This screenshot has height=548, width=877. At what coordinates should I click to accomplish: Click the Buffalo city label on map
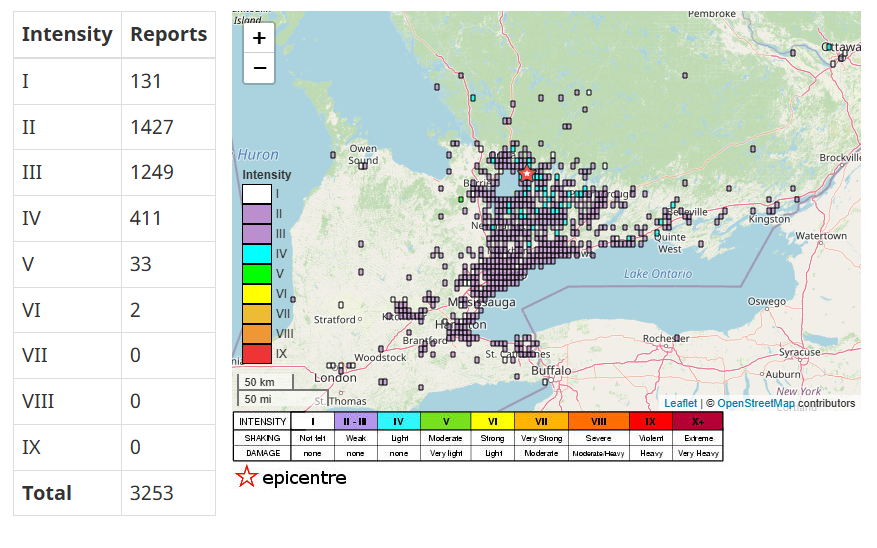(551, 371)
